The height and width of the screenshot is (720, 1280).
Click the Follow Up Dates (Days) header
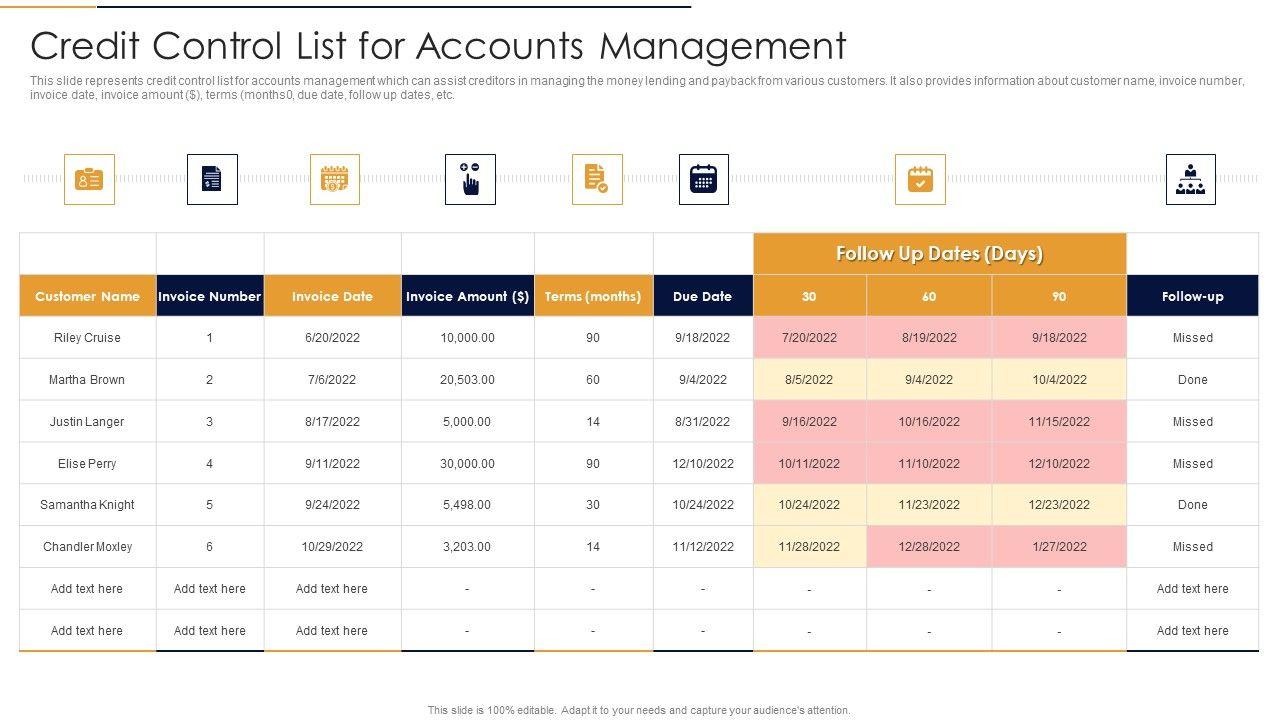coord(939,254)
